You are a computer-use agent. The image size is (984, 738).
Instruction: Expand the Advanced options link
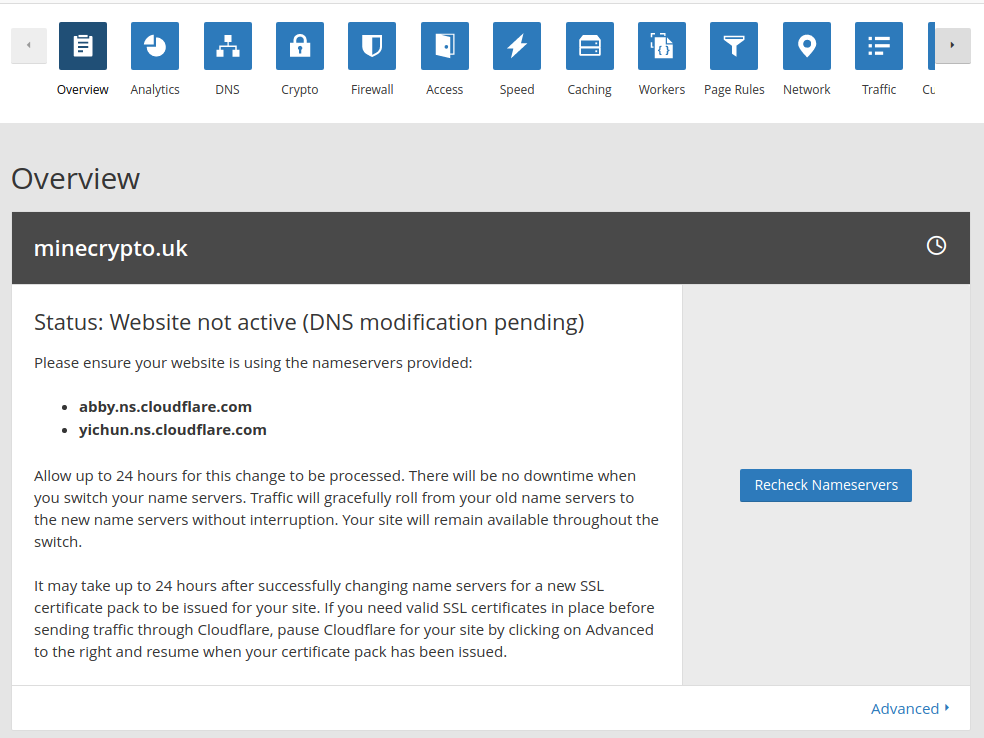point(910,709)
